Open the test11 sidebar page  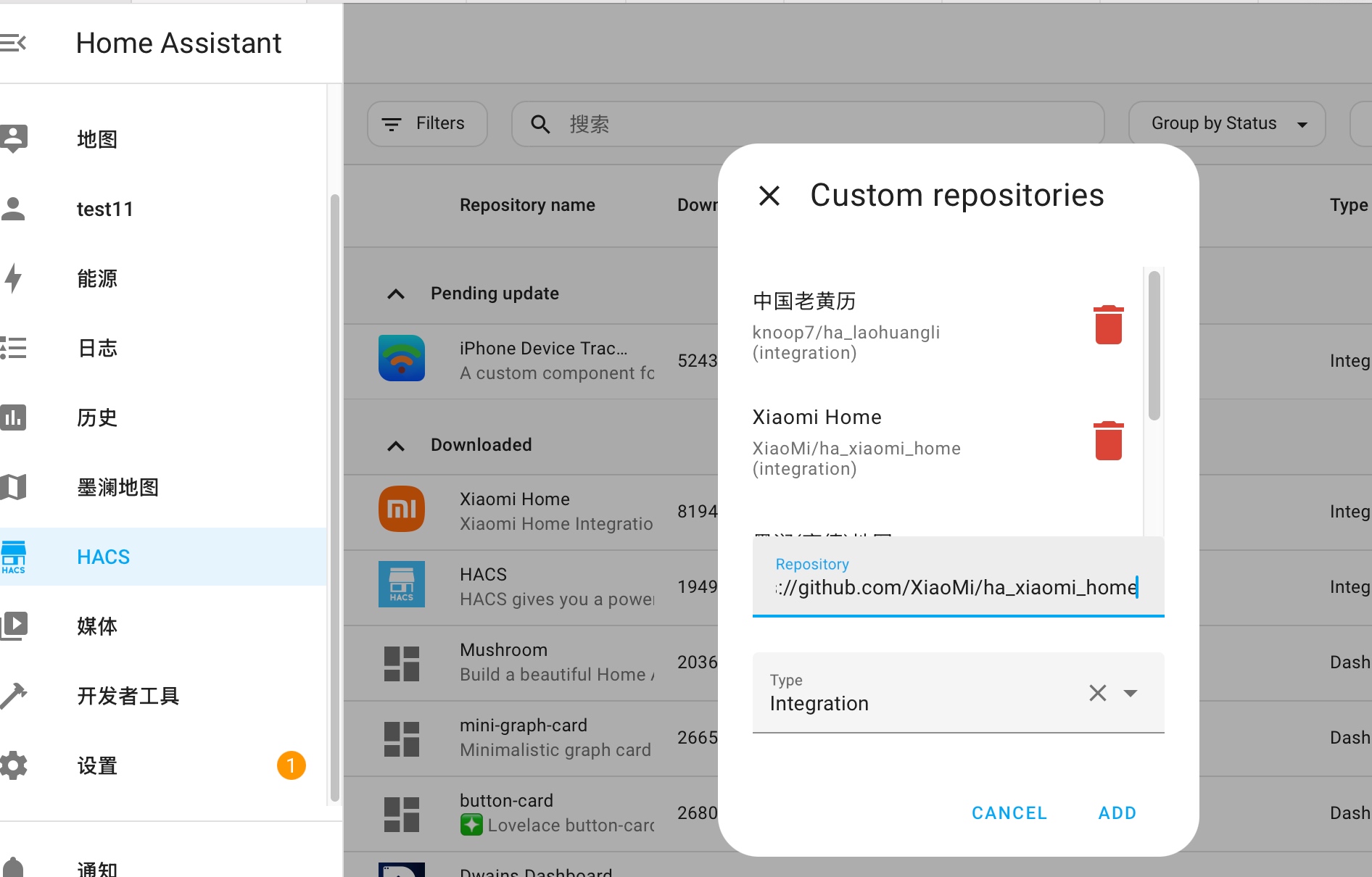click(163, 209)
